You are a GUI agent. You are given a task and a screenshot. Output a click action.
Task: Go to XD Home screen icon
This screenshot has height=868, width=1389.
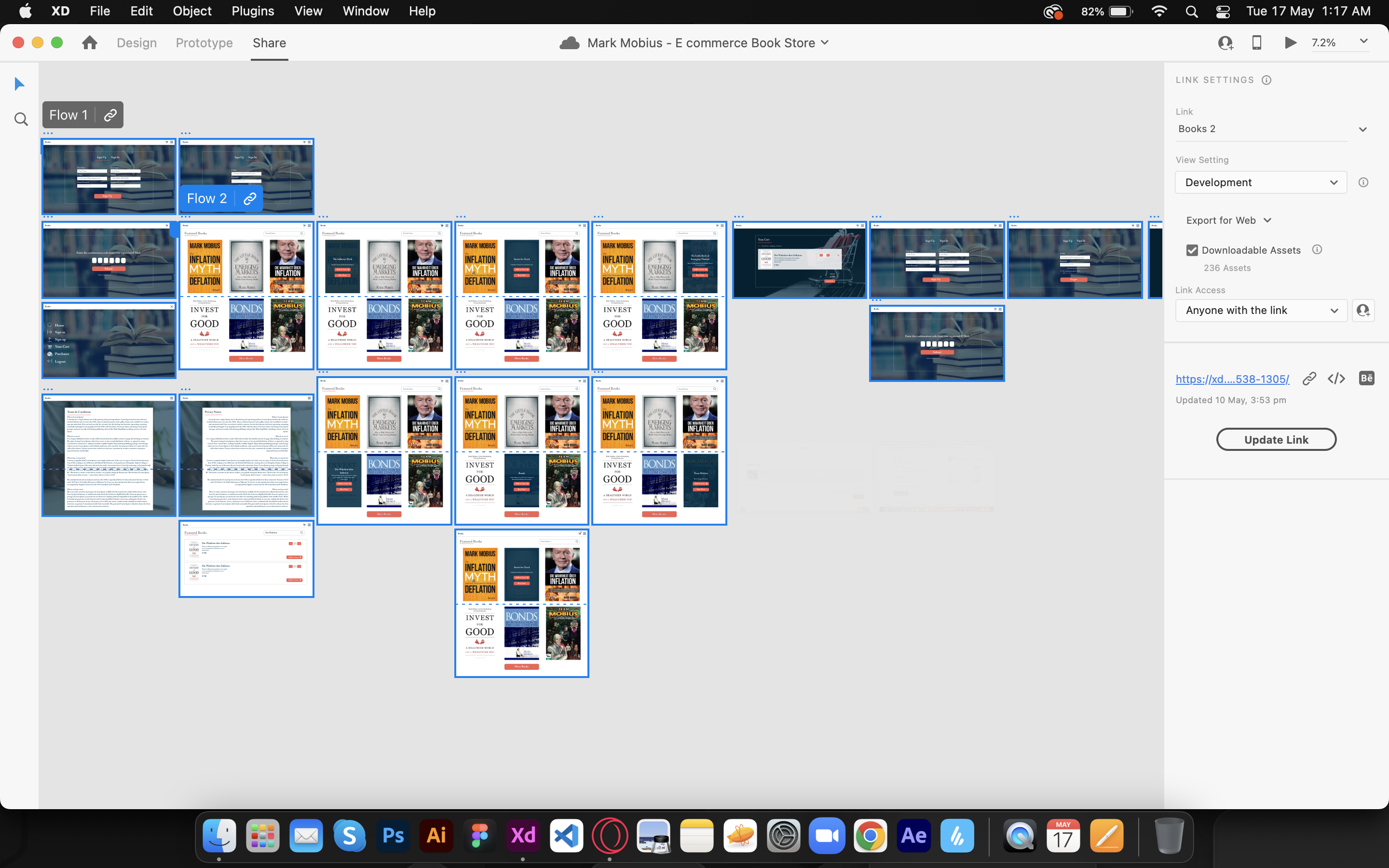[89, 42]
